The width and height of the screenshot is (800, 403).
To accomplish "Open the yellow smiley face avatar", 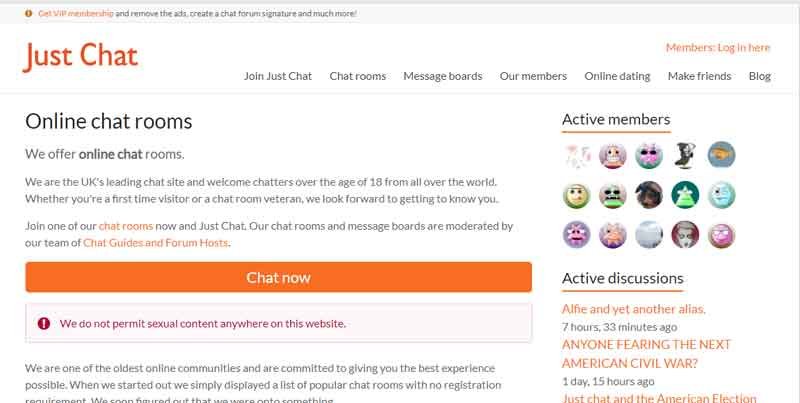I will [x=577, y=195].
